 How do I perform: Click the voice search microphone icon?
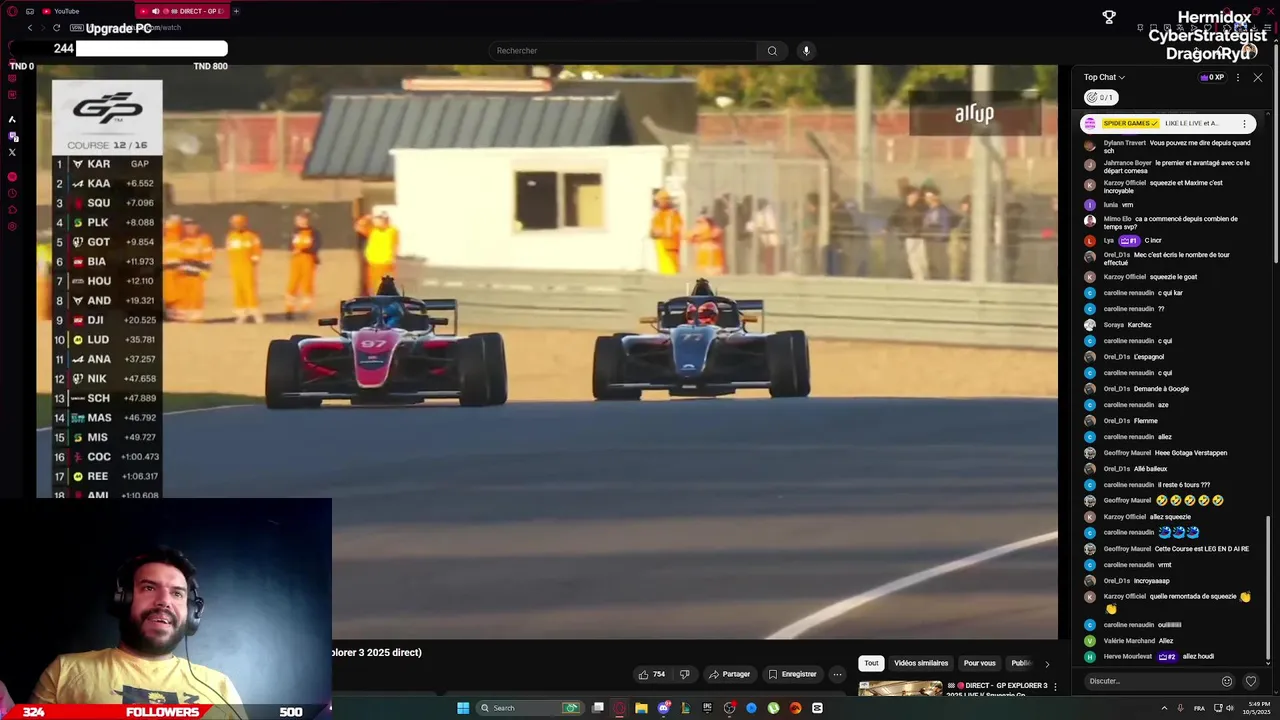coord(806,50)
